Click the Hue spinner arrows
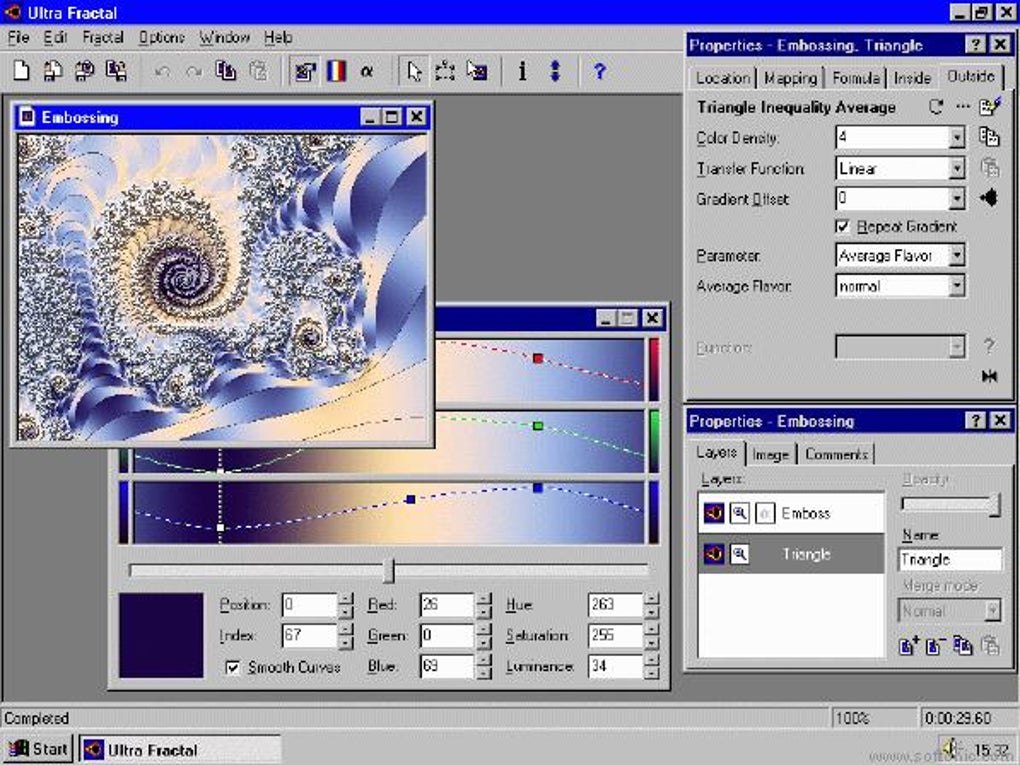This screenshot has height=765, width=1020. click(x=651, y=605)
